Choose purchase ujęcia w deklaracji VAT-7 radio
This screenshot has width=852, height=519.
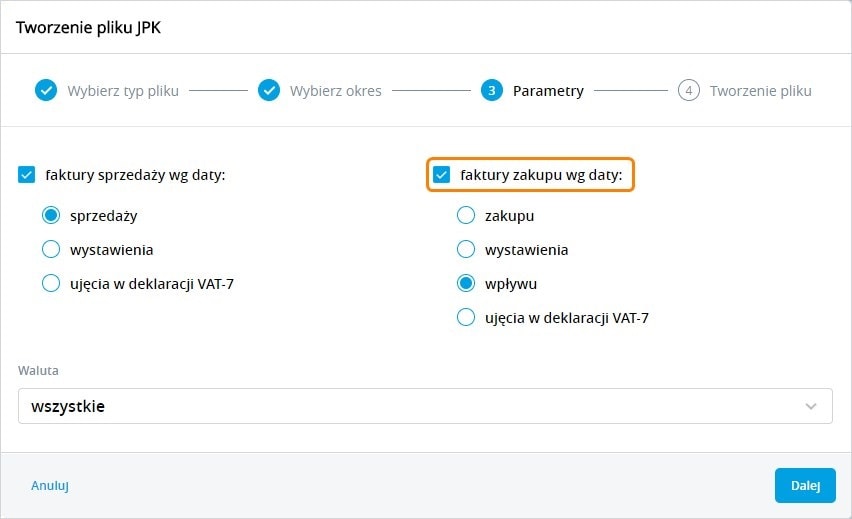pos(466,318)
